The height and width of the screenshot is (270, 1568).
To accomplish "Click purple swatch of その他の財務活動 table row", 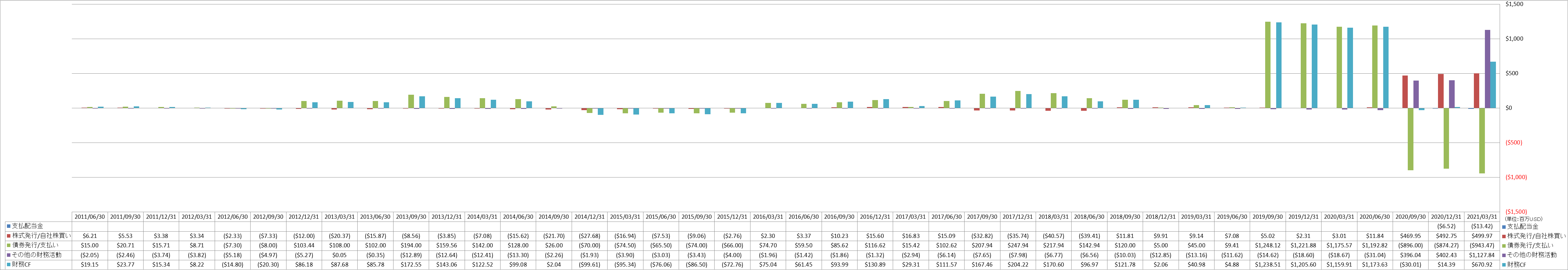I will click(8, 256).
